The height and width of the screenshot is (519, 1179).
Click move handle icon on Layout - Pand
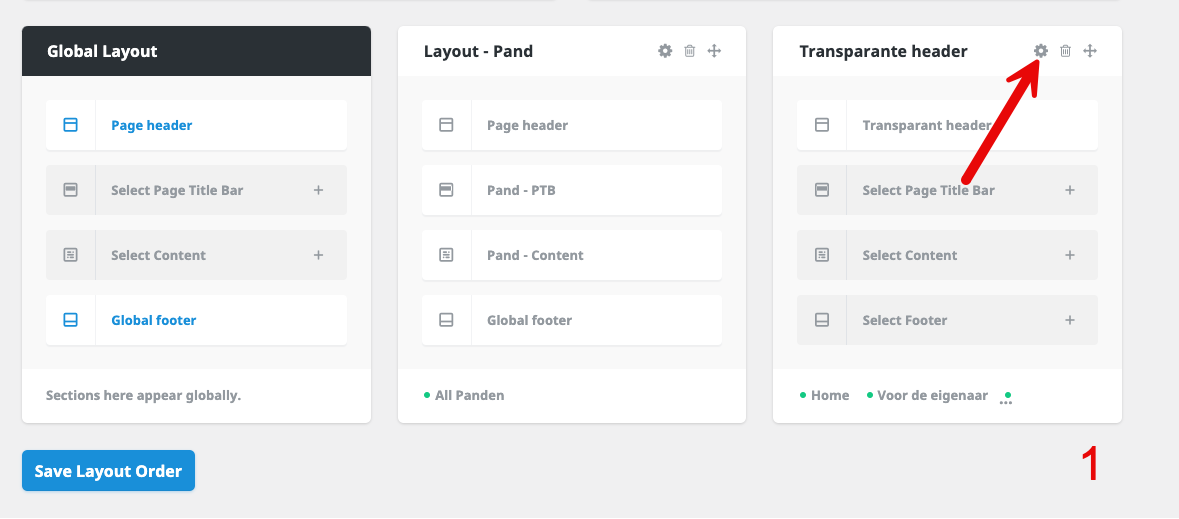pyautogui.click(x=714, y=51)
